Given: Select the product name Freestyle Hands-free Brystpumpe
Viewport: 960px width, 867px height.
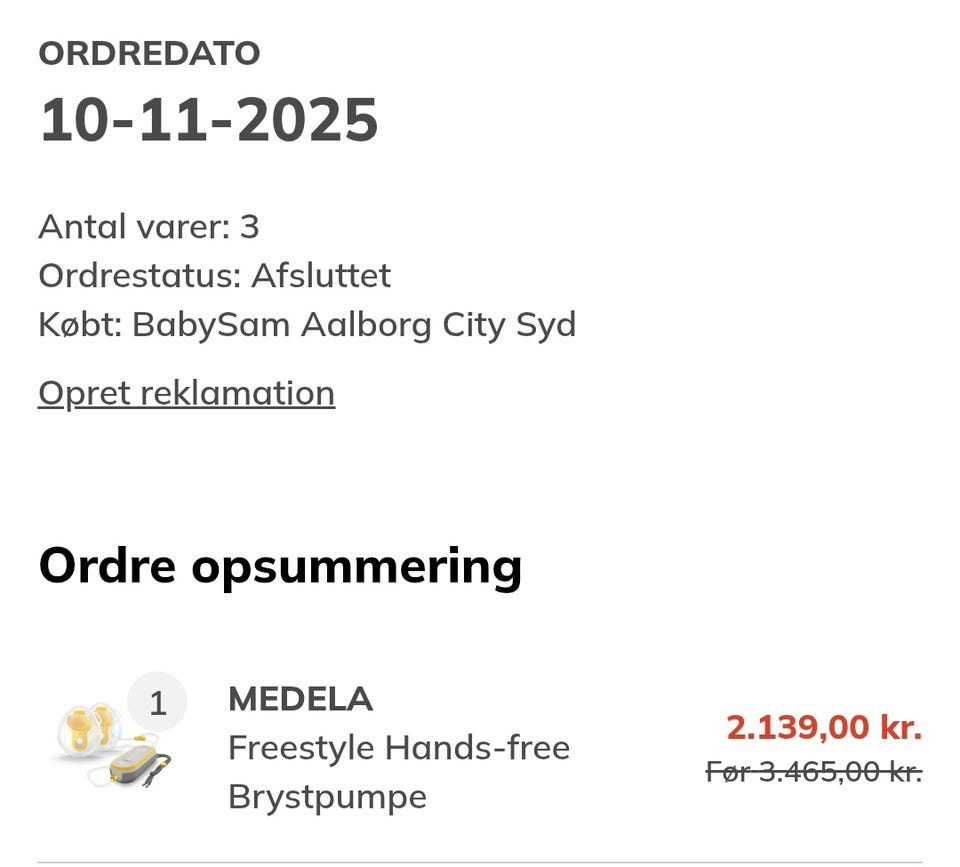Looking at the screenshot, I should [x=399, y=770].
